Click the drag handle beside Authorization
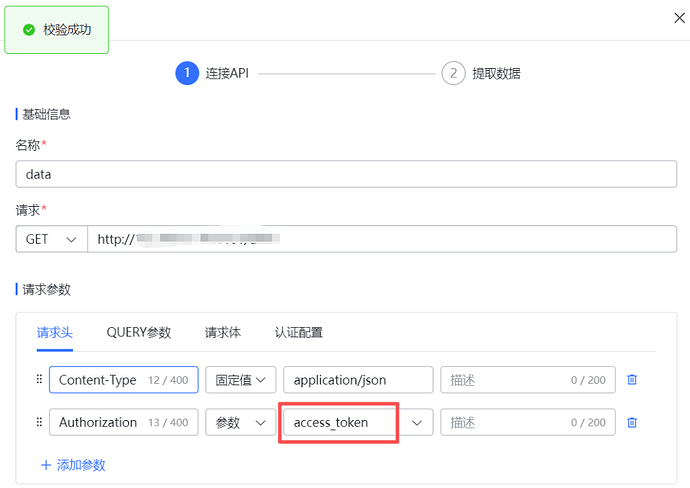This screenshot has width=690, height=488. coord(39,422)
